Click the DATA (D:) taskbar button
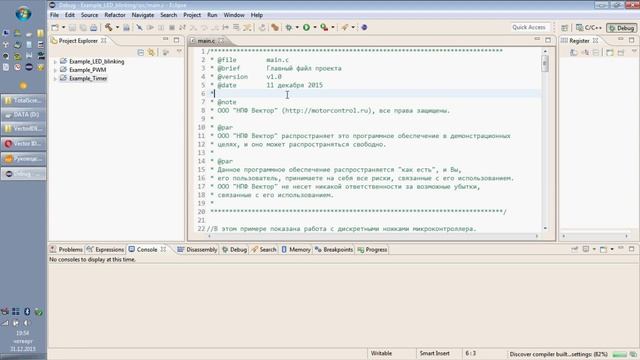This screenshot has width=640, height=360. pos(23,115)
